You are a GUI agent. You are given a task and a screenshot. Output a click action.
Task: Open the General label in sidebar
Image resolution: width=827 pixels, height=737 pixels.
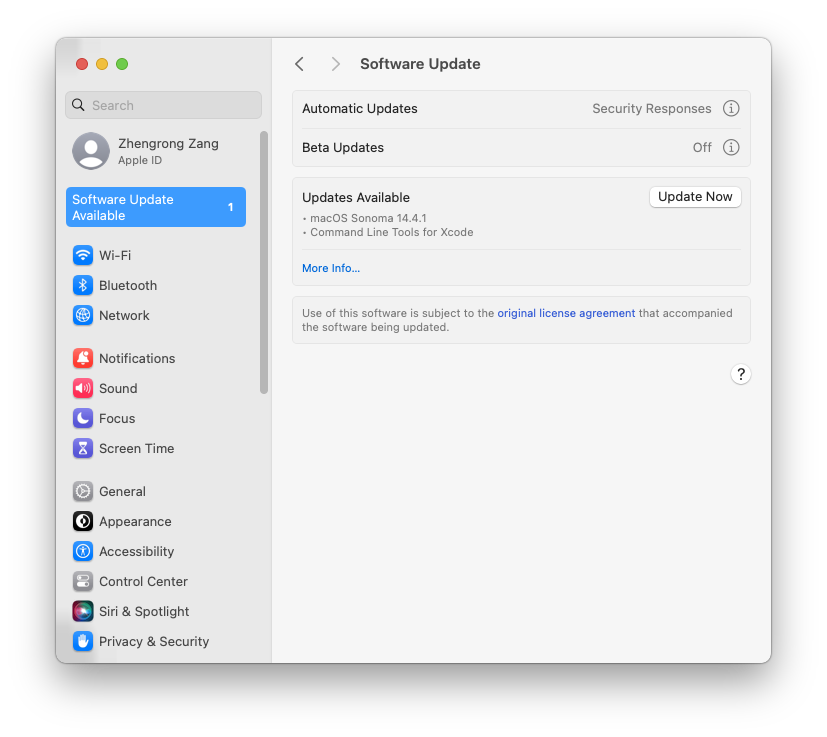click(122, 491)
